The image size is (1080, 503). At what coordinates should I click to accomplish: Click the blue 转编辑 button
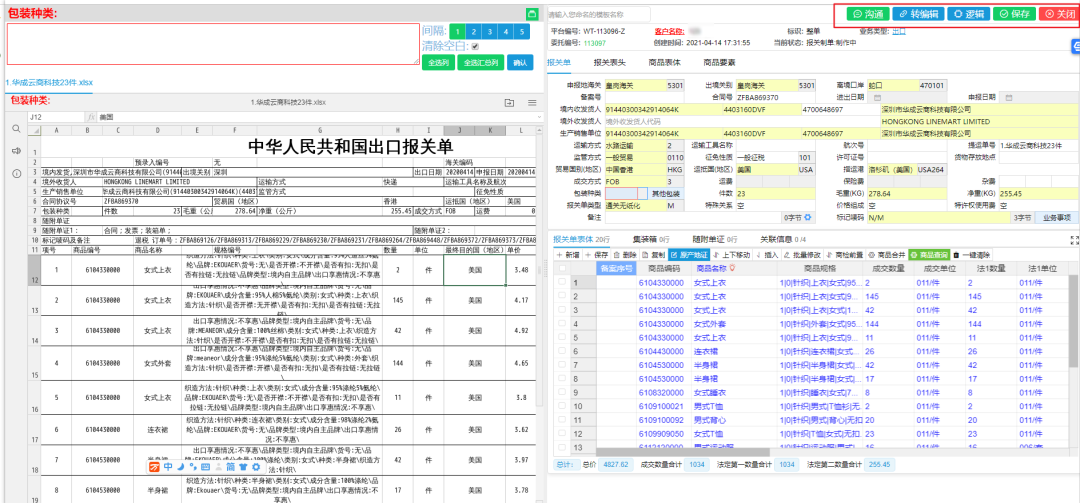click(919, 14)
